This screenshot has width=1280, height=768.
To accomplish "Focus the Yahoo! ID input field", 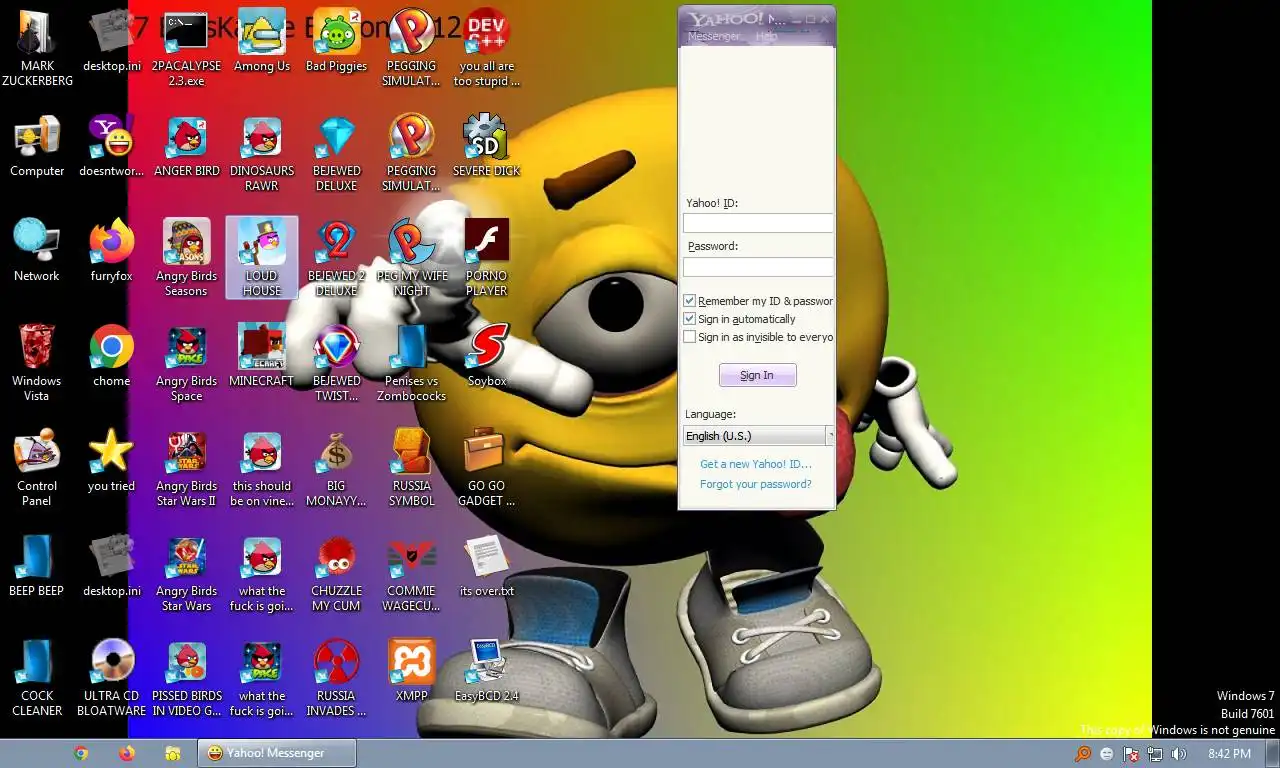I will pos(758,223).
